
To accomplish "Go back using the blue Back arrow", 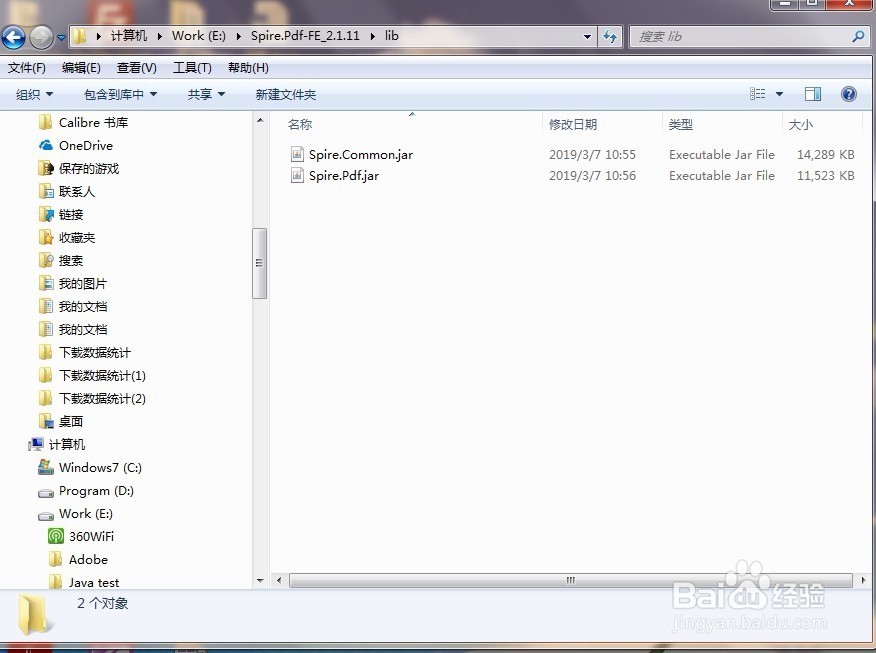I will pyautogui.click(x=13, y=37).
